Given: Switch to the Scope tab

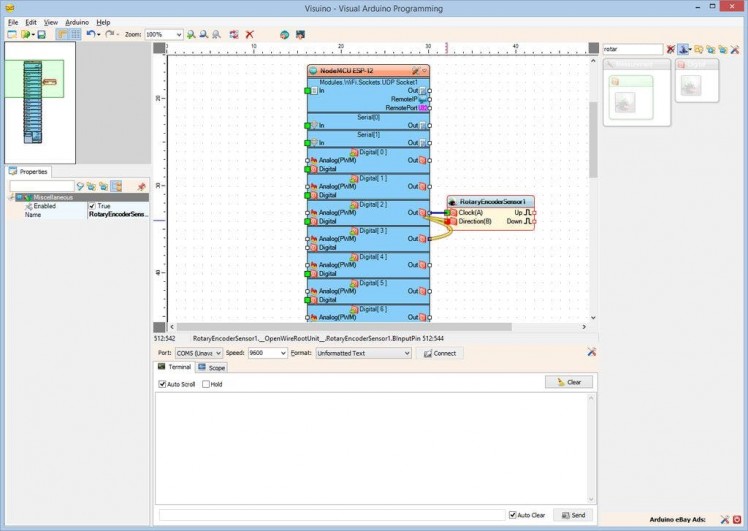Looking at the screenshot, I should [x=212, y=368].
